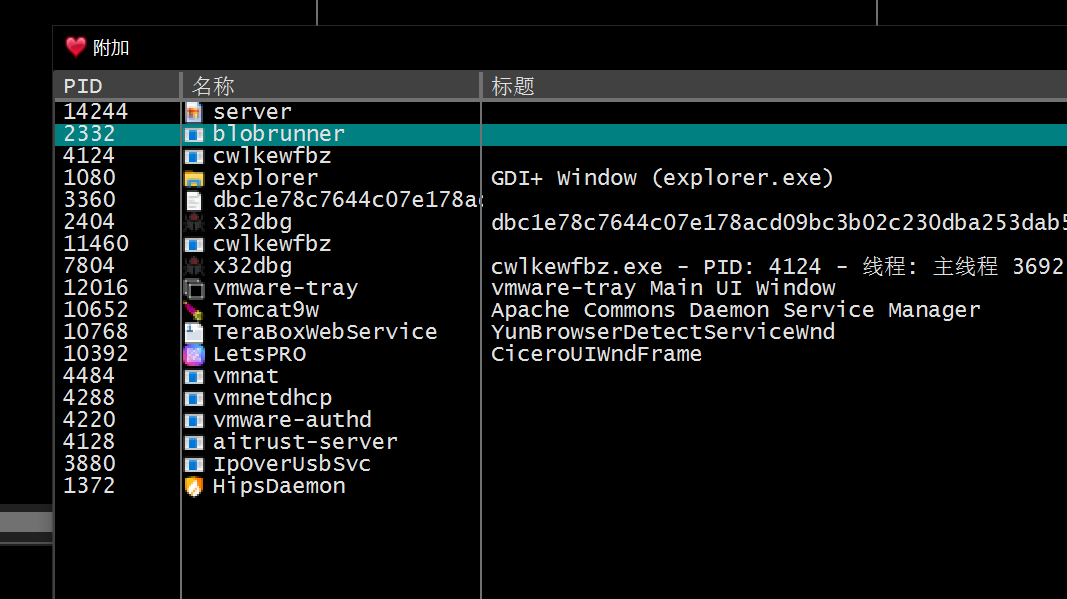The image size is (1067, 599).
Task: Select the highlighted process name 'blobrunner'
Action: tap(279, 134)
